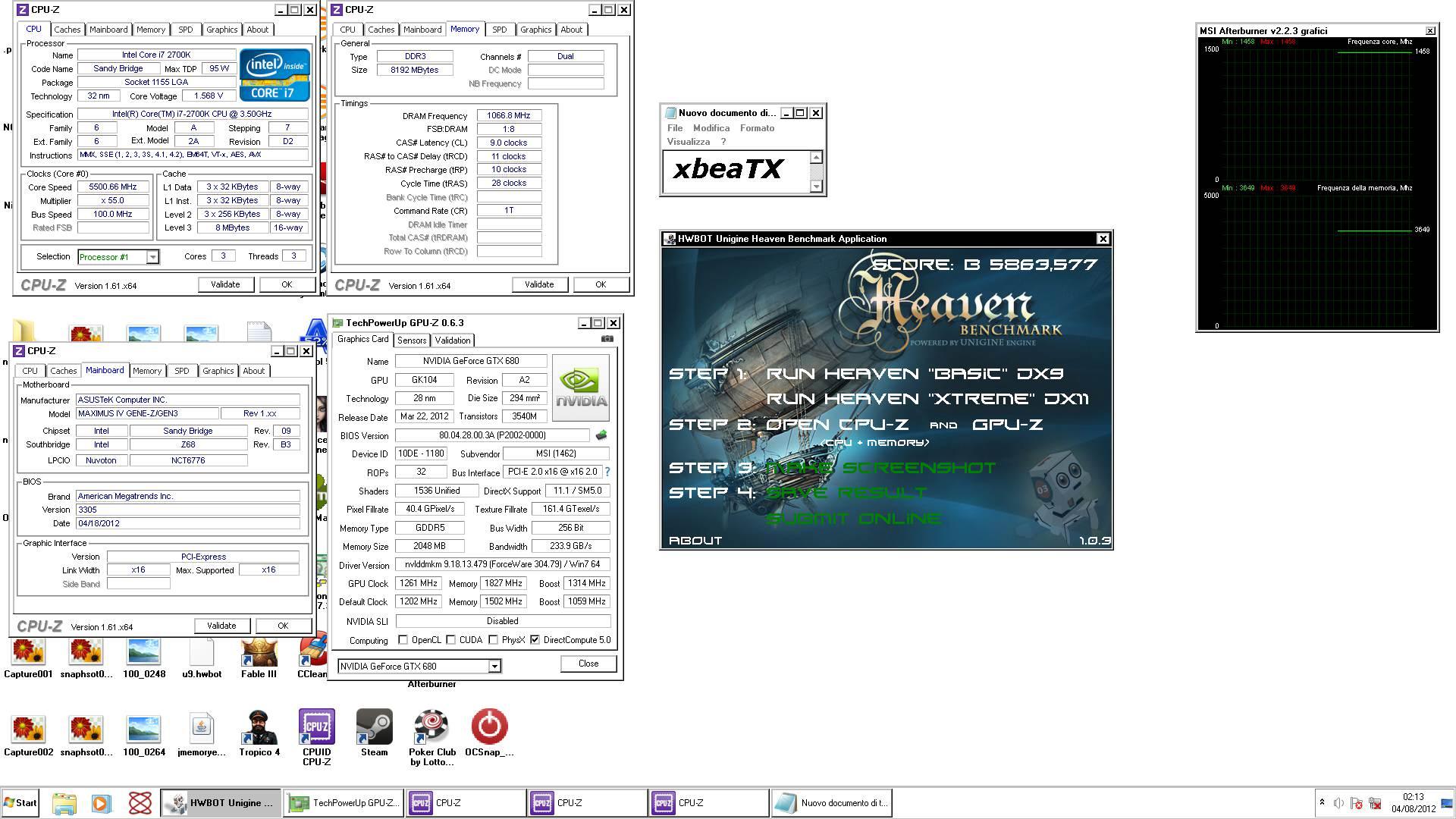The width and height of the screenshot is (1456, 819).
Task: Click the GPU-Z screenshot camera icon
Action: pos(607,339)
